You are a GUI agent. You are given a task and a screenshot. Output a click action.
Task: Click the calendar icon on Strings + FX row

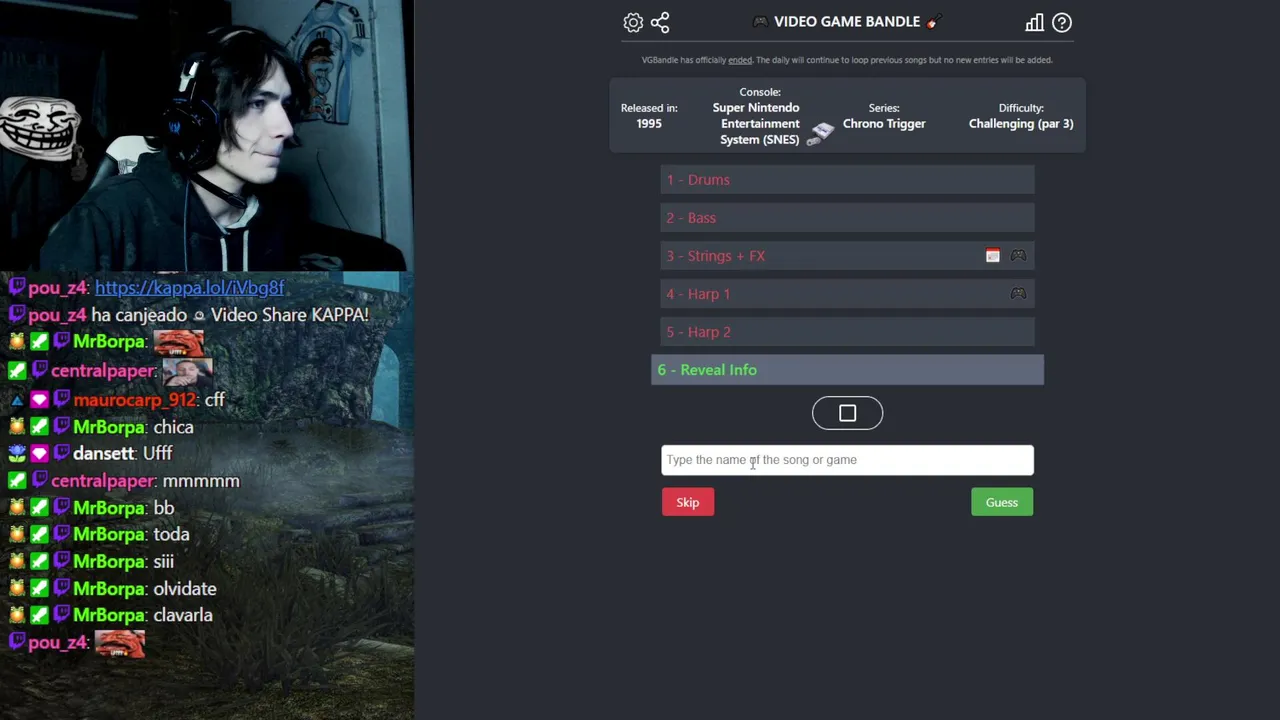point(992,256)
